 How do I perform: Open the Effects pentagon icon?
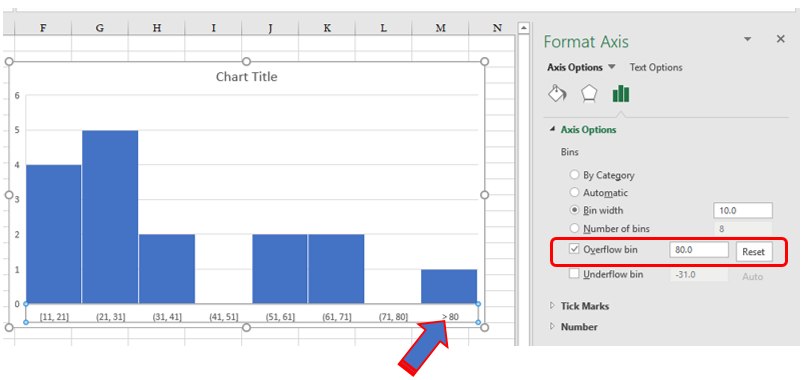point(589,94)
